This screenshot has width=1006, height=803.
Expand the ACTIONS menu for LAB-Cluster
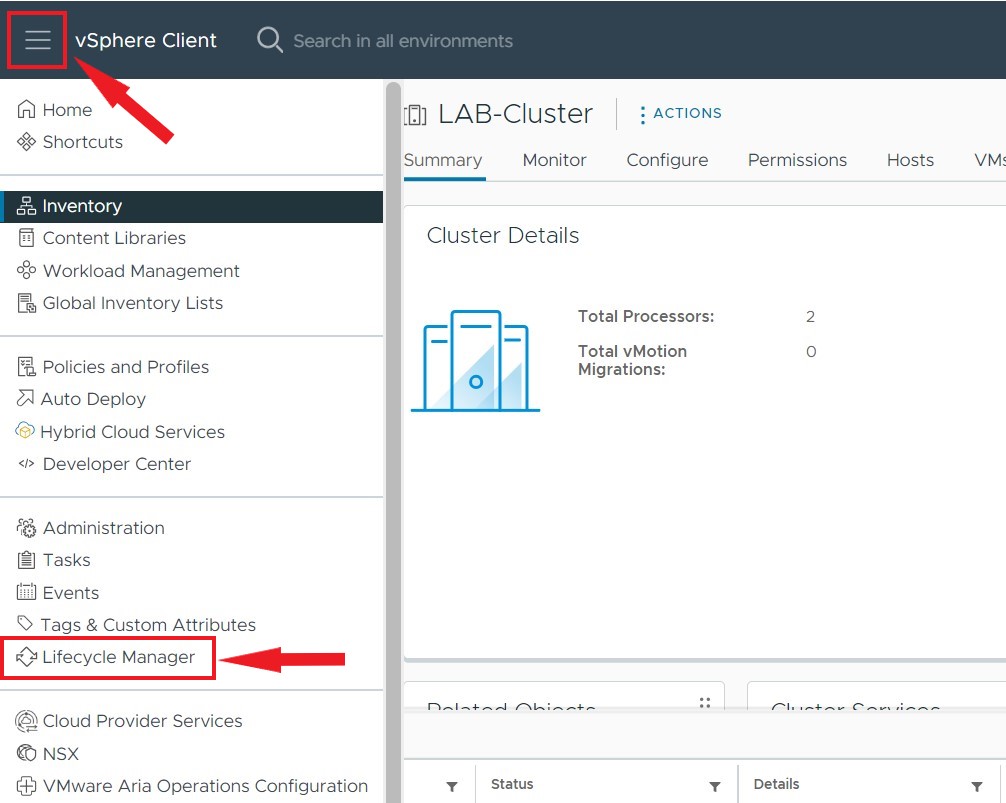pyautogui.click(x=681, y=114)
